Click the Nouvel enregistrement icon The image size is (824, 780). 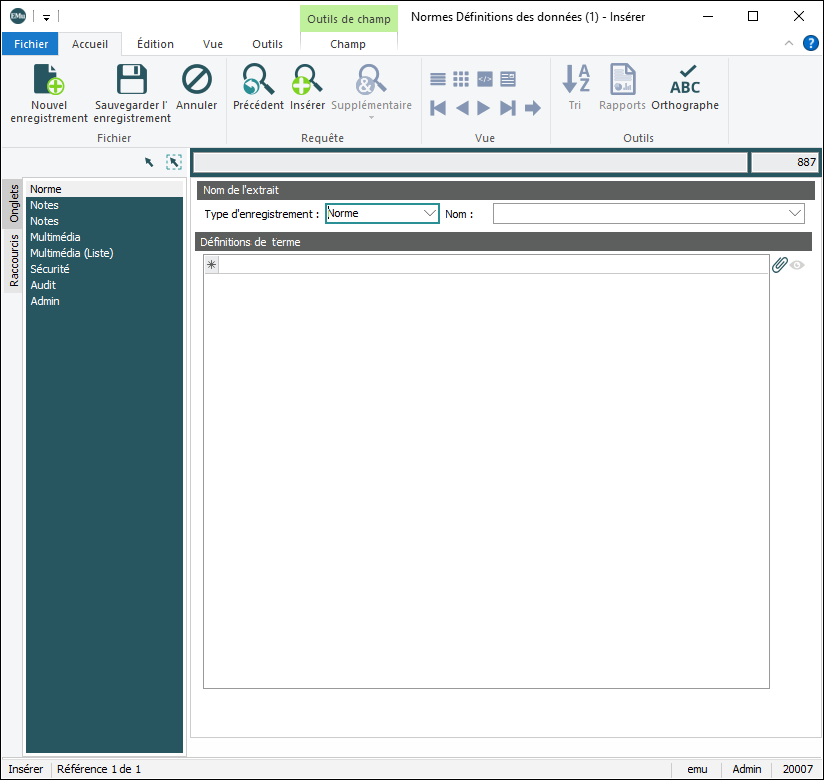tap(49, 81)
